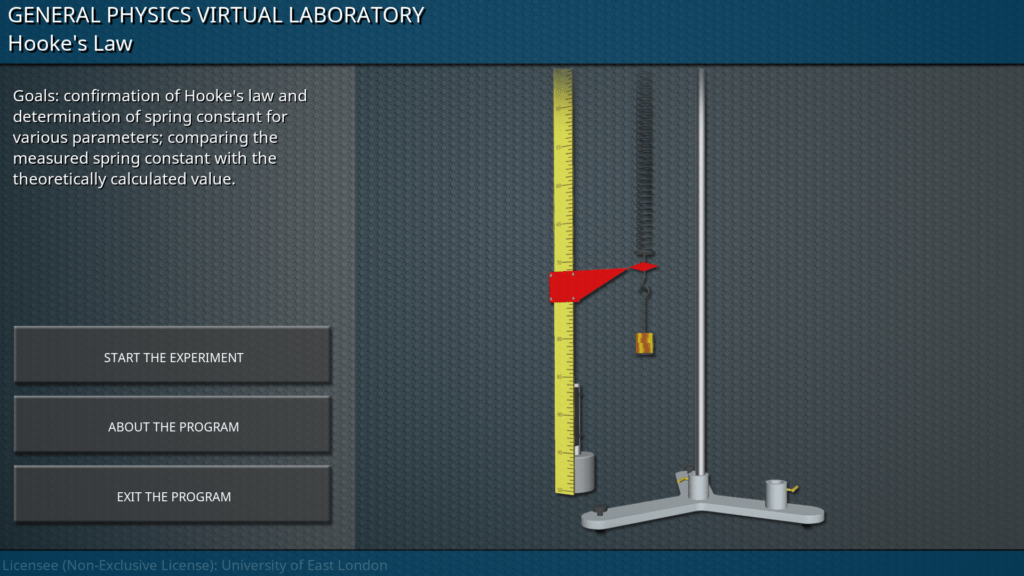Click the brass weight hanging from spring
The width and height of the screenshot is (1024, 576).
(x=645, y=343)
